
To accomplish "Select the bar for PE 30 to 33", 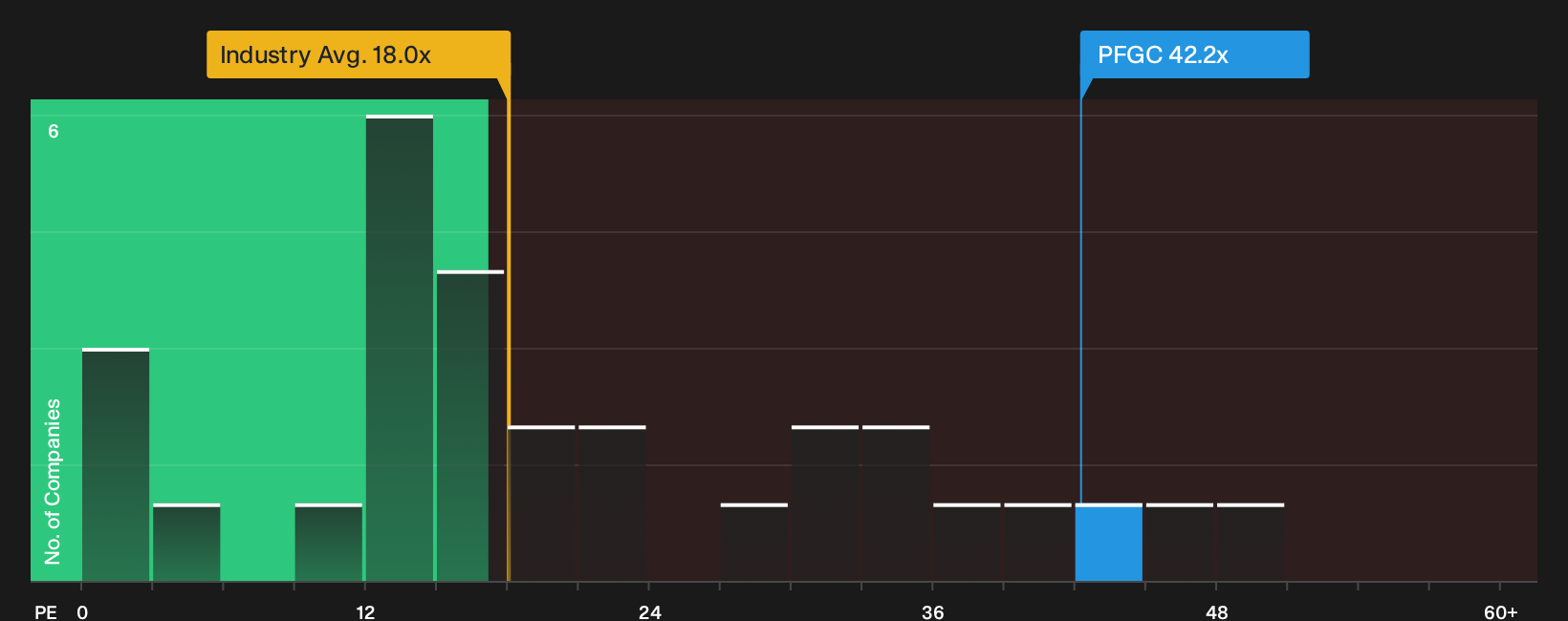I will point(825,503).
